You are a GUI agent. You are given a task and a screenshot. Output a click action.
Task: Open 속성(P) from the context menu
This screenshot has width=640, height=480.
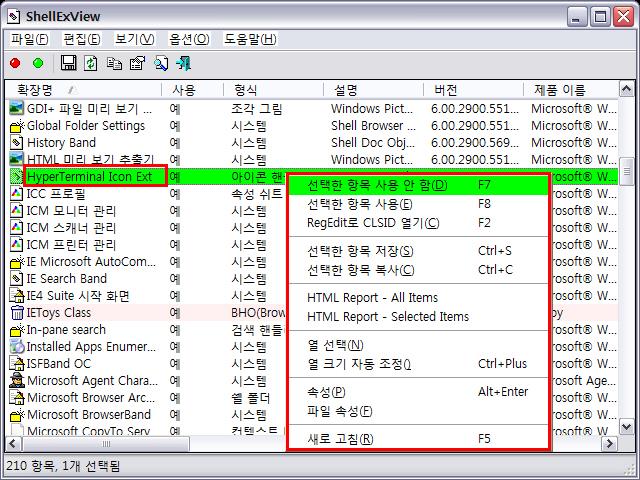(418, 392)
